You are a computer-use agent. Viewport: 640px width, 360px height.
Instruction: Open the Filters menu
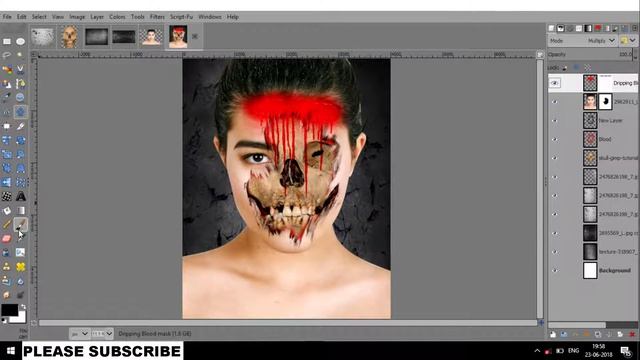pos(157,17)
